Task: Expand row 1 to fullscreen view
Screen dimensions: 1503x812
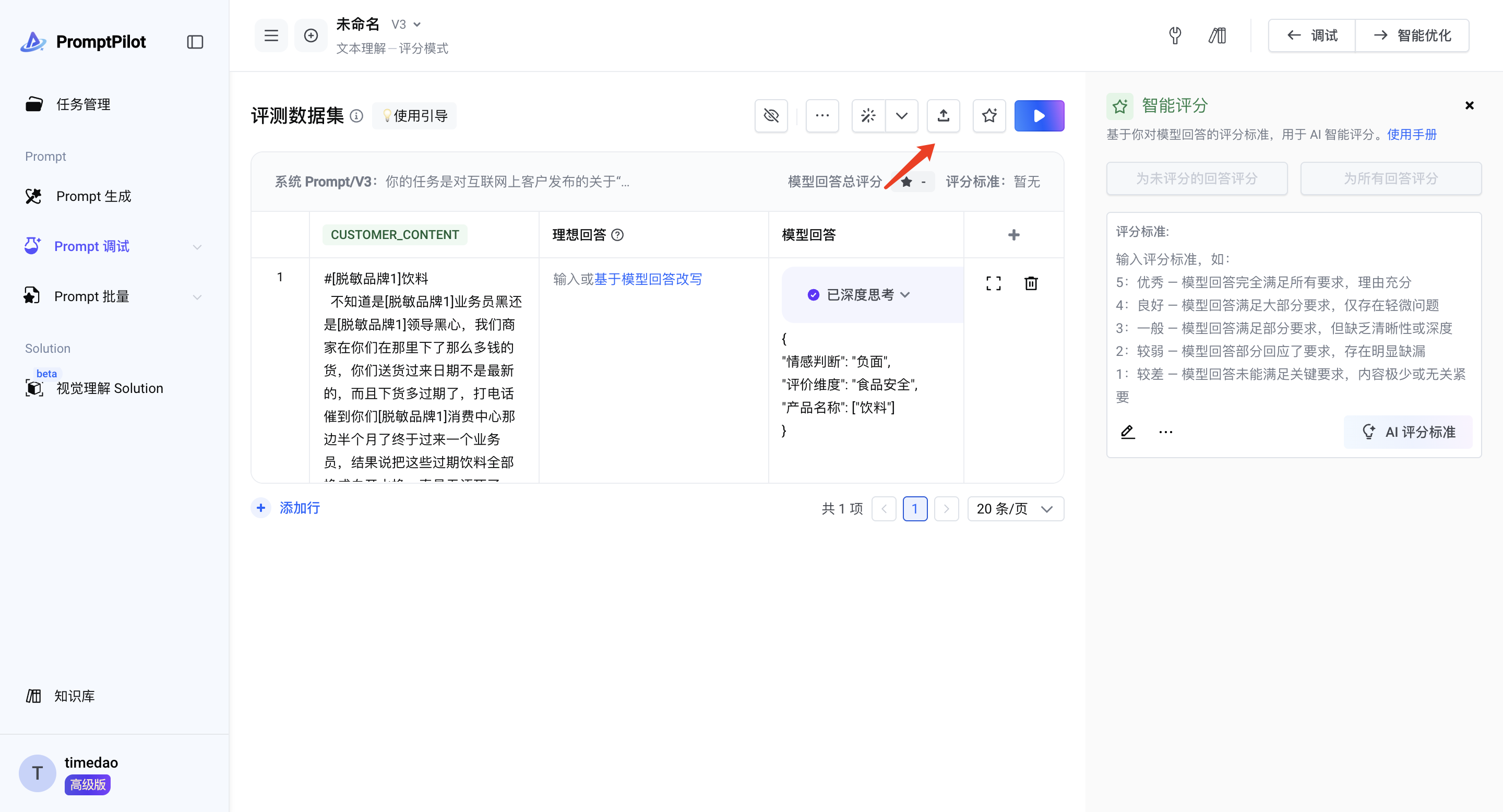Action: [x=993, y=283]
